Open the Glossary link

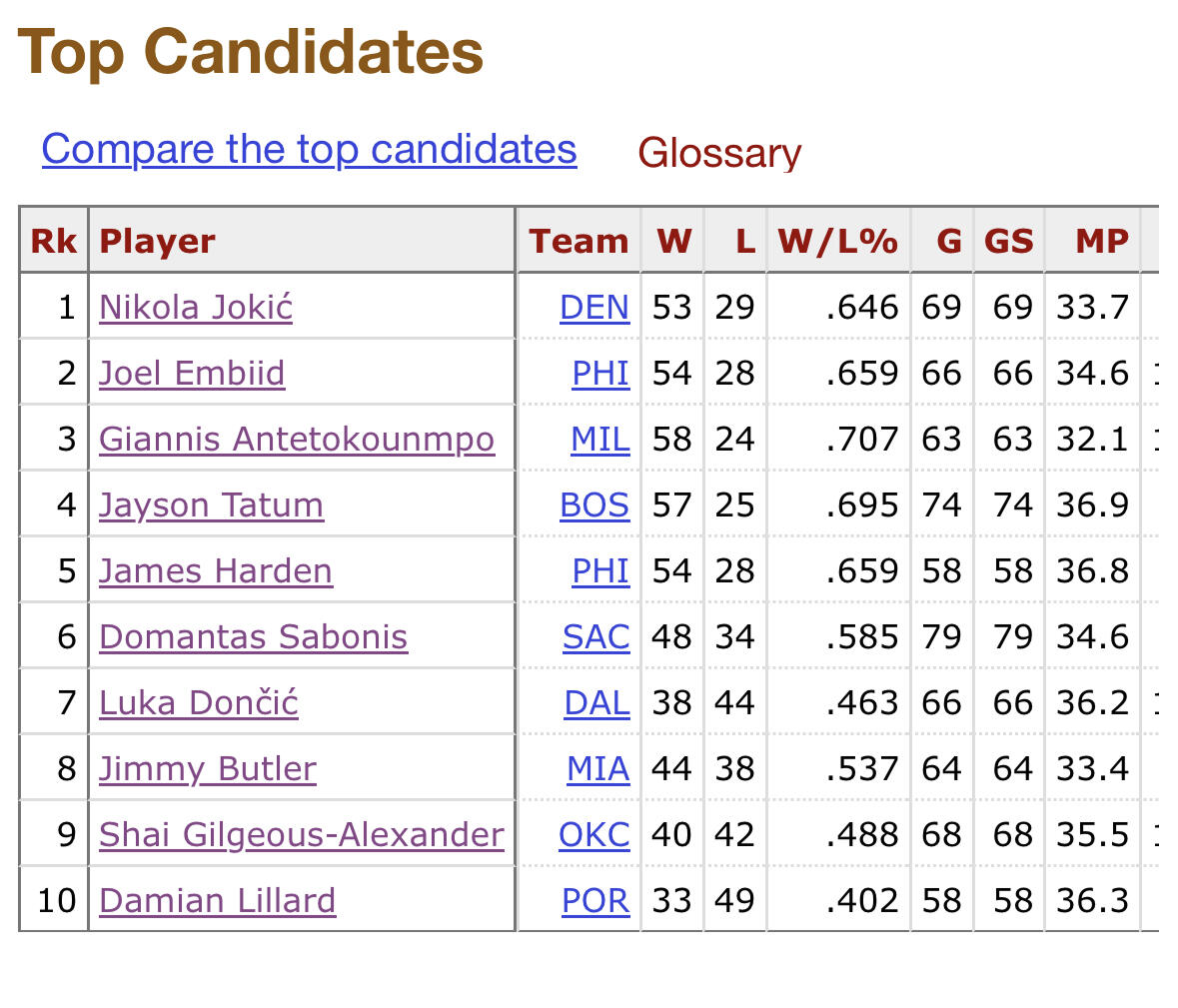(719, 153)
